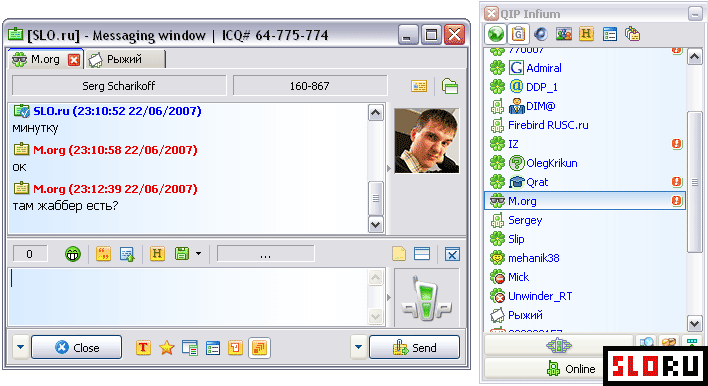
Task: Open the green save icon dropdown arrow
Action: coord(198,254)
